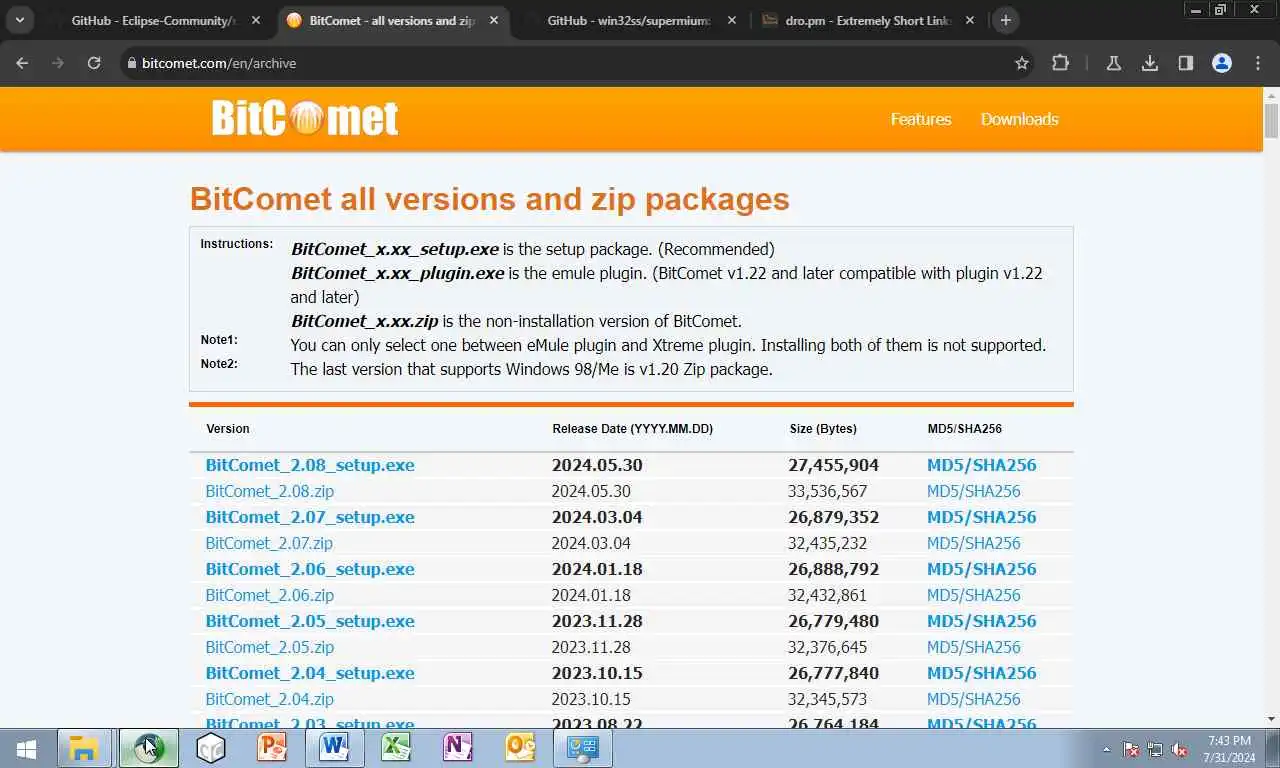The height and width of the screenshot is (768, 1280).
Task: Click the BitComet logo
Action: coord(305,119)
